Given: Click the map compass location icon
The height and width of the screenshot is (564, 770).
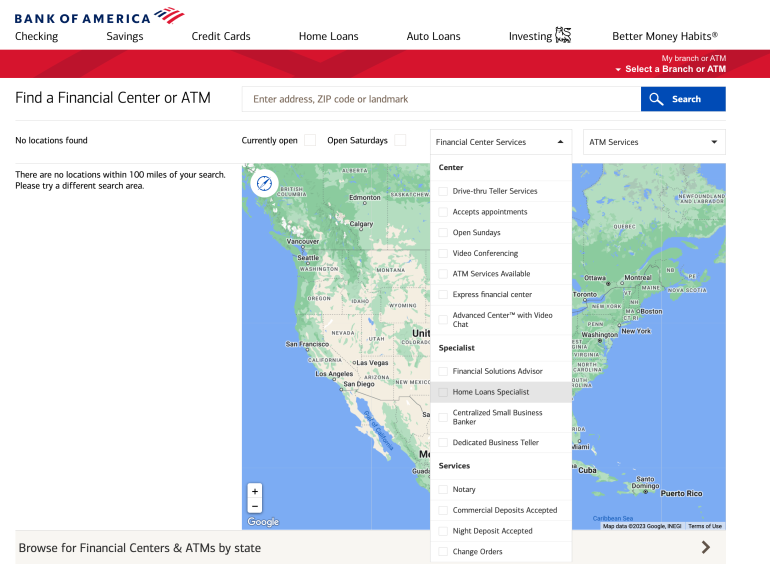Looking at the screenshot, I should [264, 183].
